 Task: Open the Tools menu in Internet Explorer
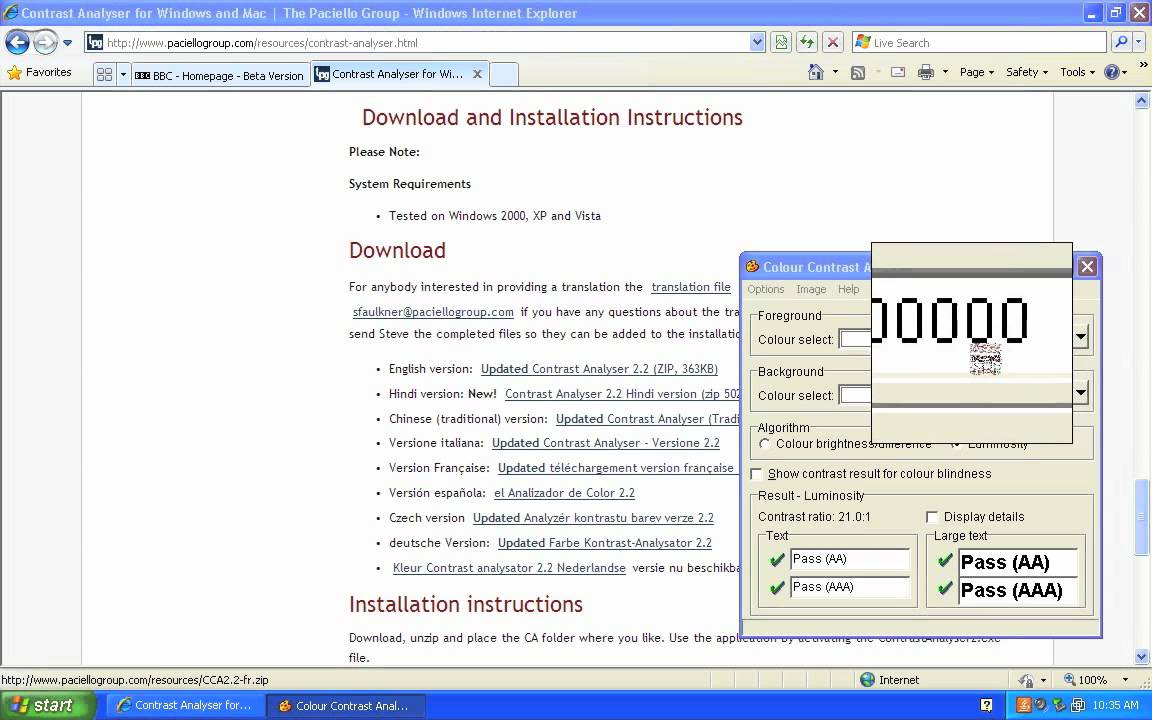pos(1077,72)
